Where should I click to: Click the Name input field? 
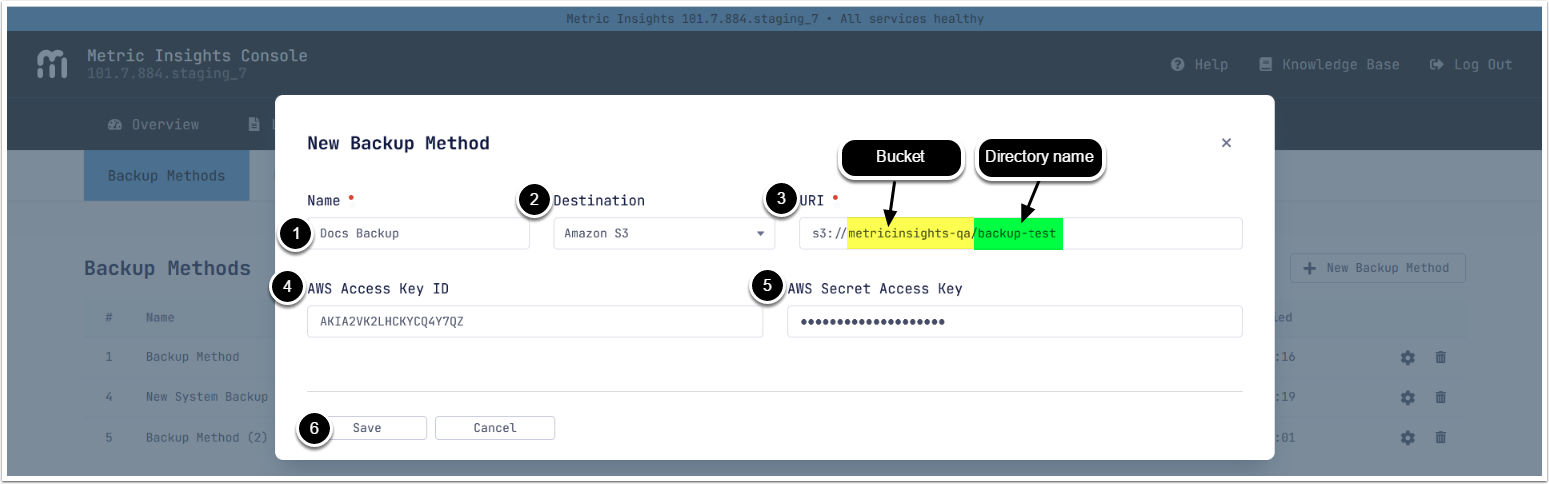click(x=420, y=234)
